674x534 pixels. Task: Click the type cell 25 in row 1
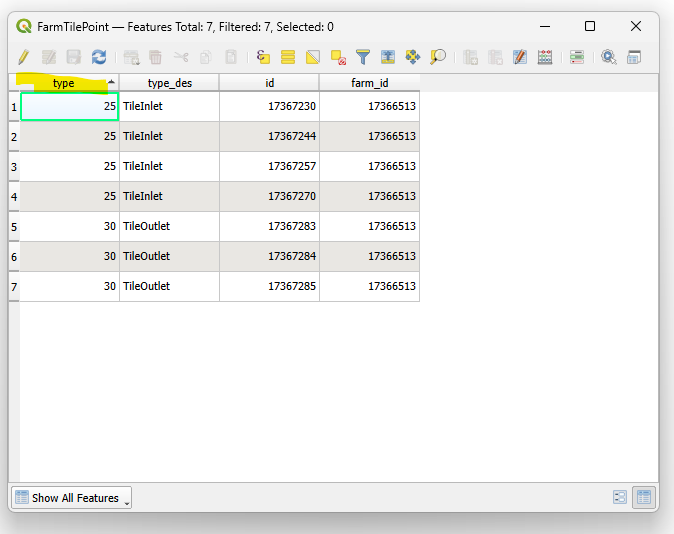coord(70,106)
